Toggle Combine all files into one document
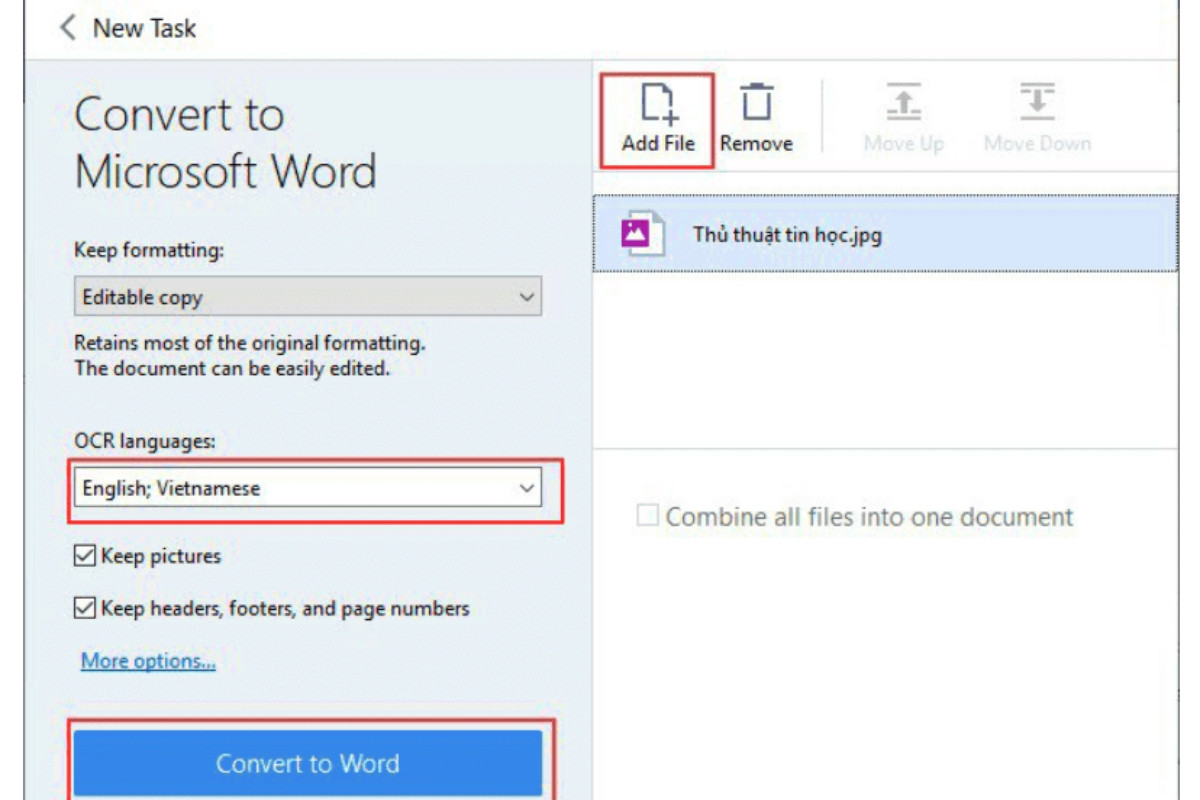Screen dimensions: 1200x800 pyautogui.click(x=648, y=517)
